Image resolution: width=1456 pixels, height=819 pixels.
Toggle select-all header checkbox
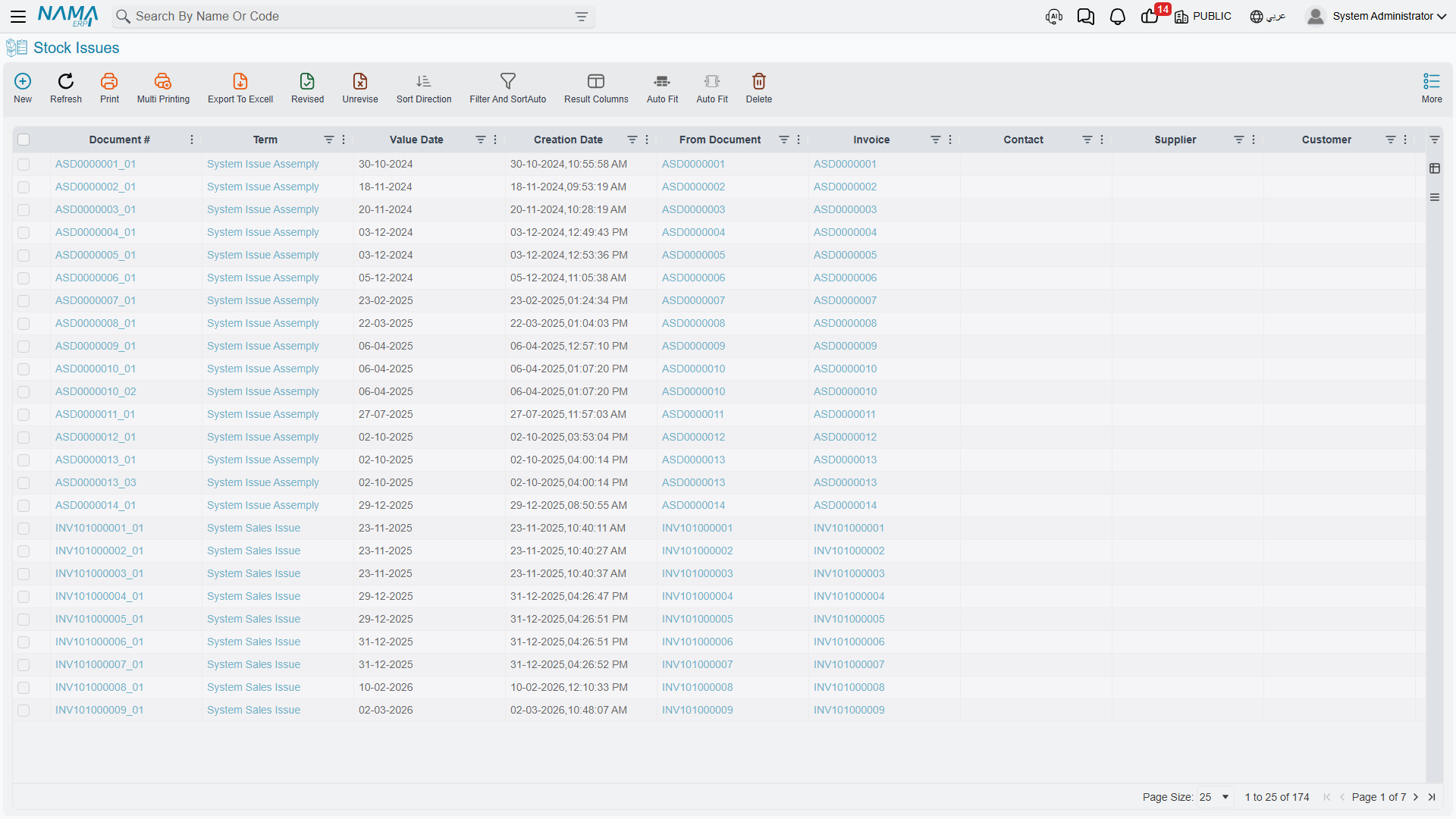point(24,140)
